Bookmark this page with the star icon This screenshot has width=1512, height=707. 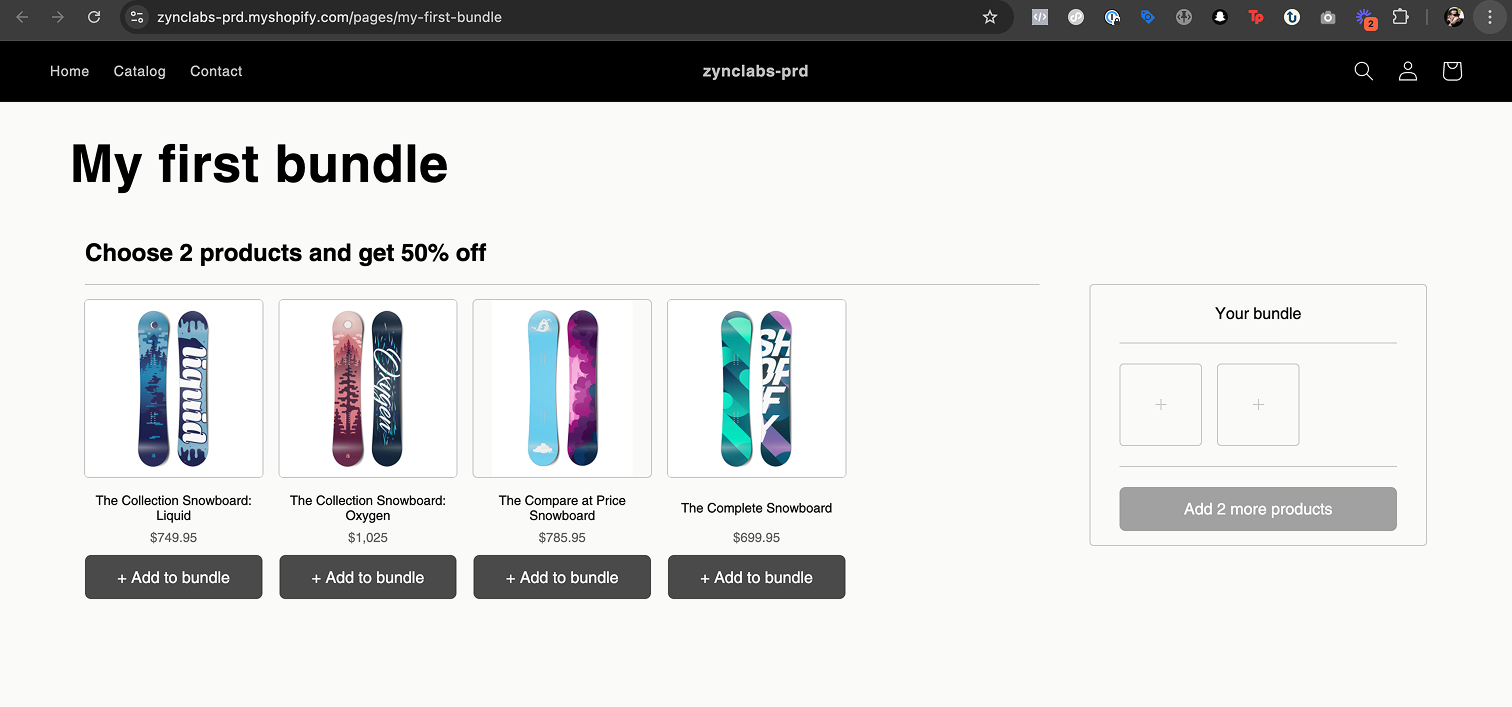(990, 17)
